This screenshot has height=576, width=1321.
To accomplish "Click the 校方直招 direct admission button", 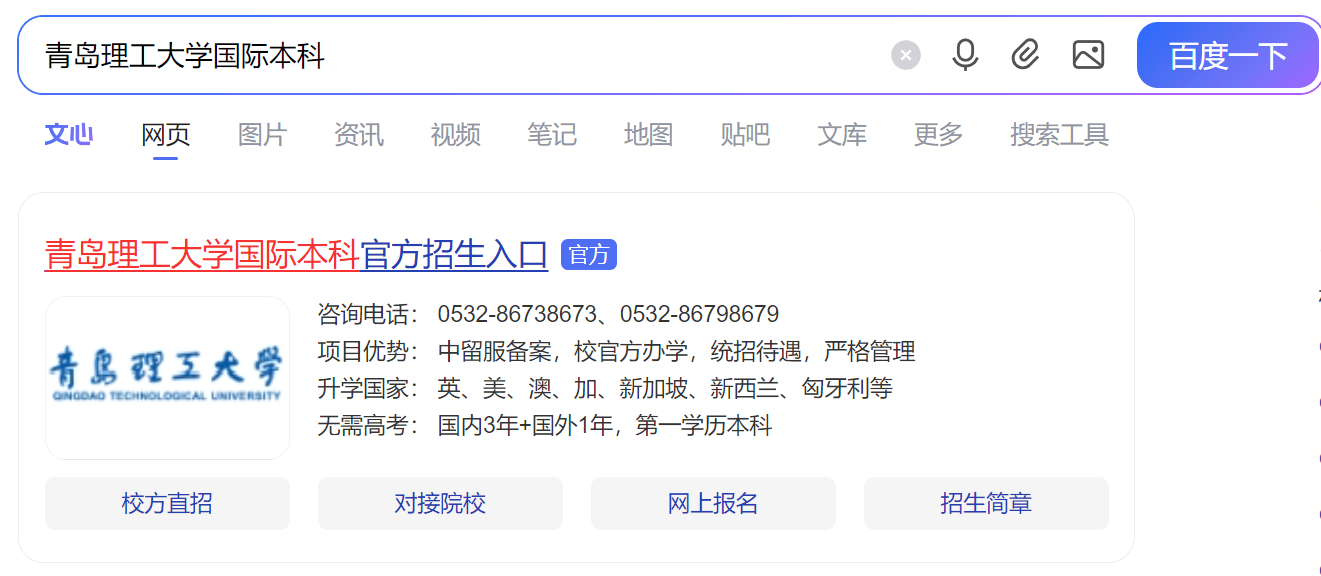I will [166, 503].
